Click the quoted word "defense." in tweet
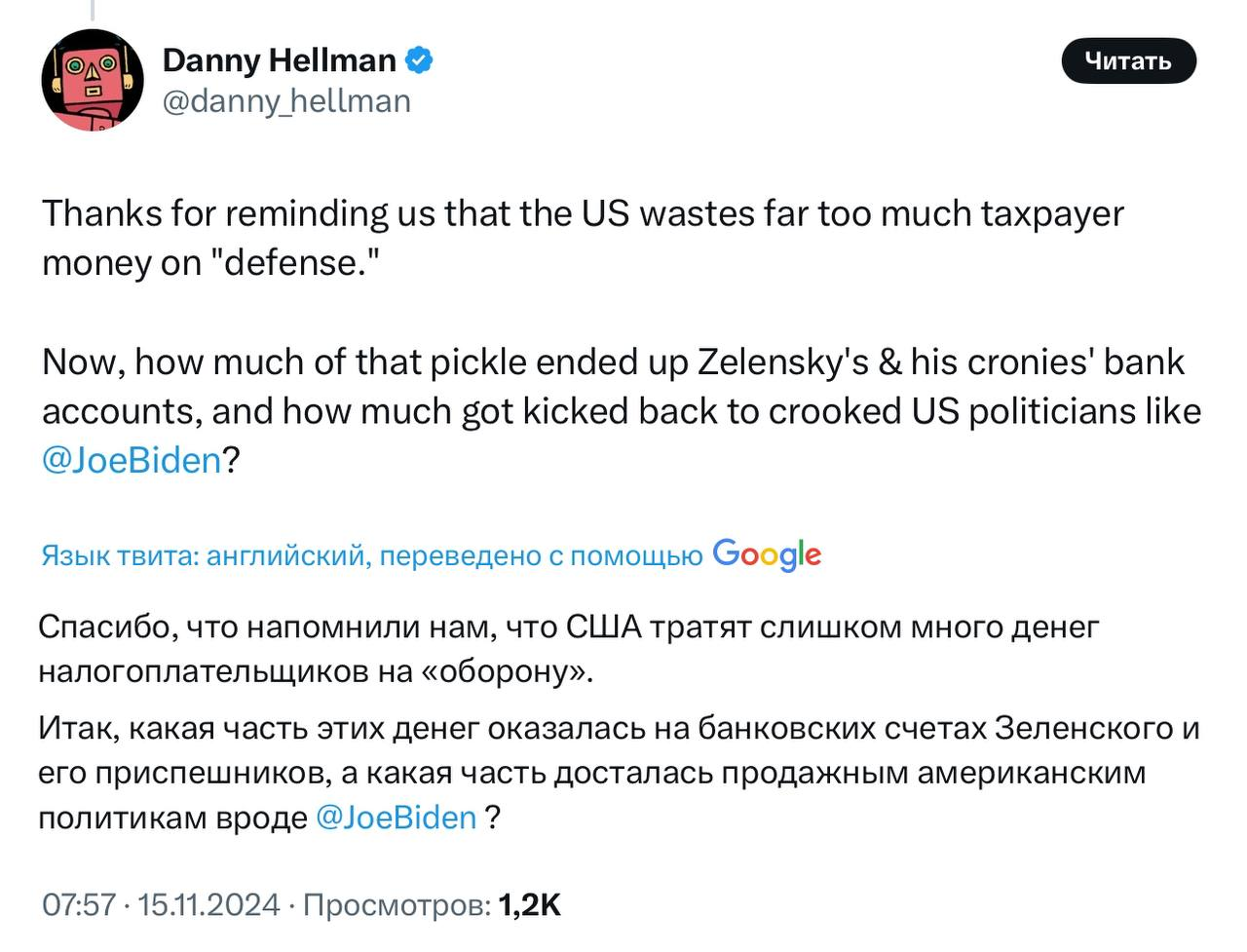The width and height of the screenshot is (1247, 952). pos(294,262)
